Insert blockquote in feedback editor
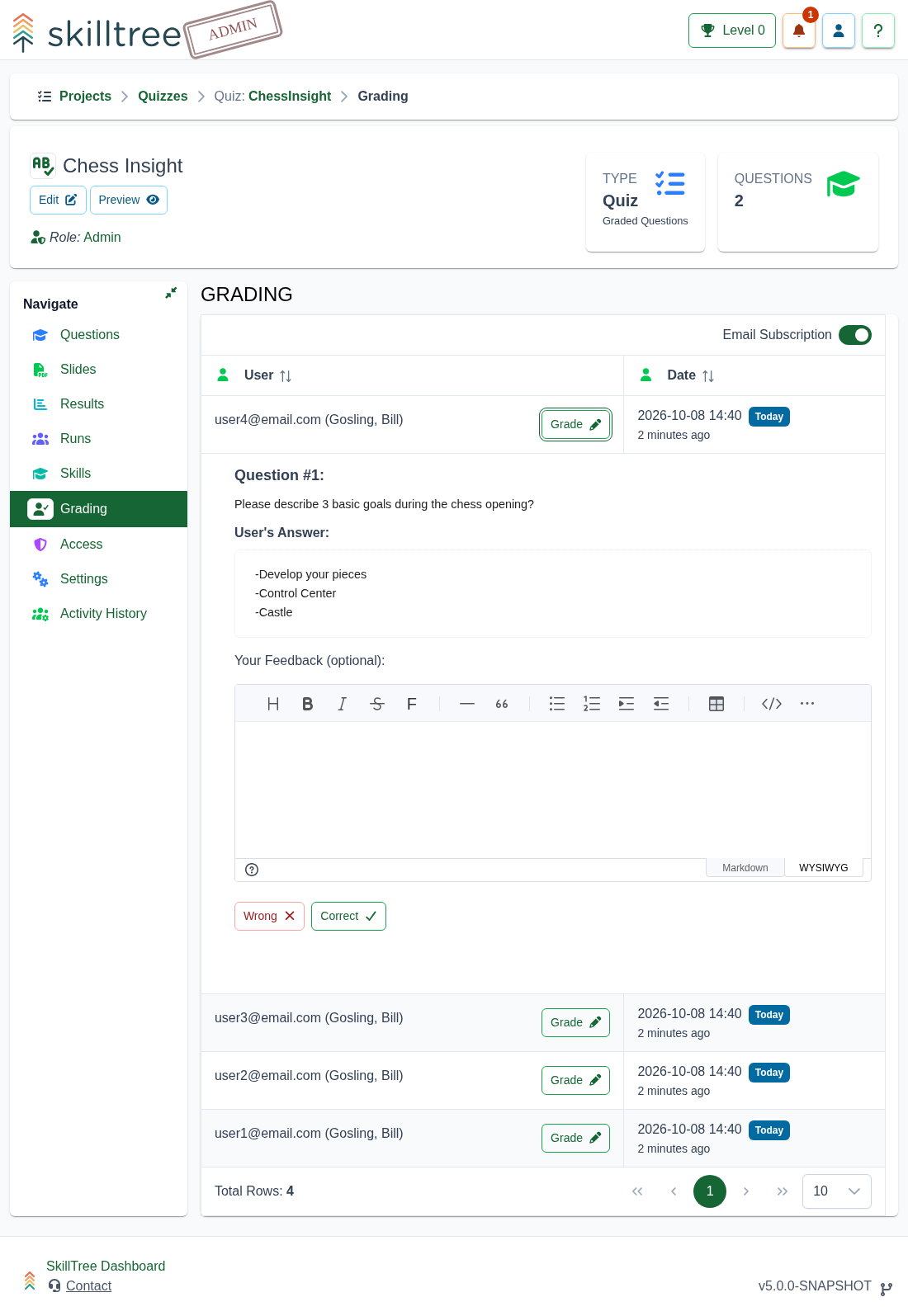The image size is (908, 1316). coord(502,704)
